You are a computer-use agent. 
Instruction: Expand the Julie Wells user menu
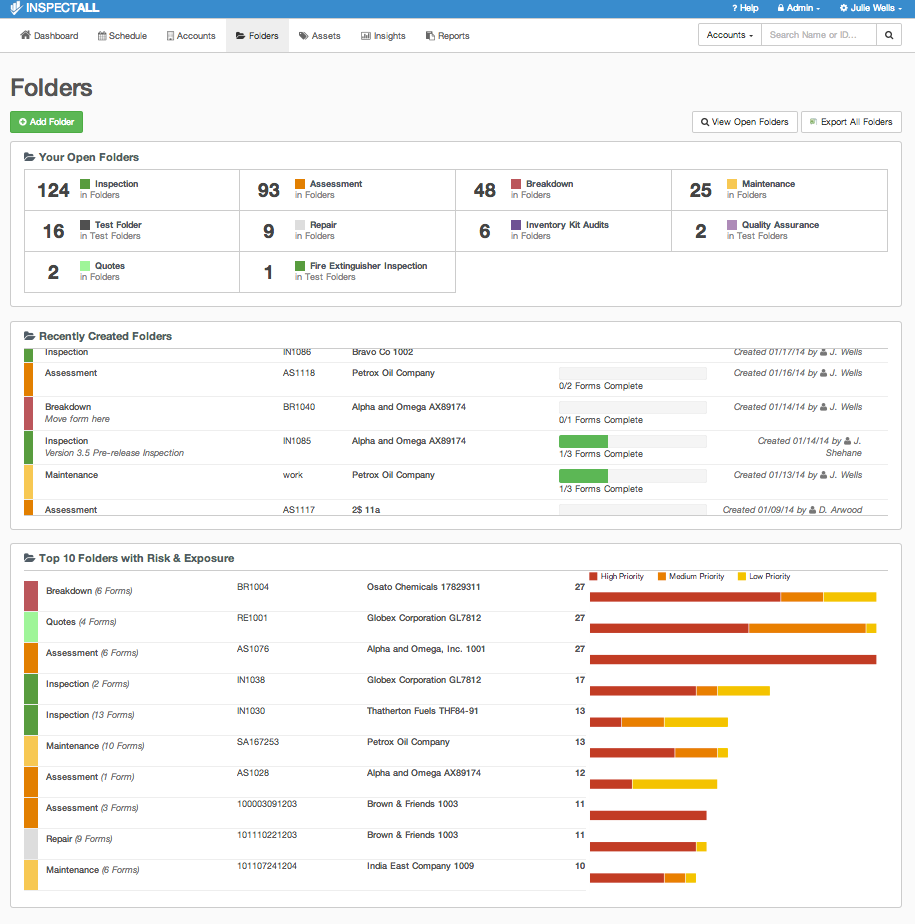click(870, 8)
